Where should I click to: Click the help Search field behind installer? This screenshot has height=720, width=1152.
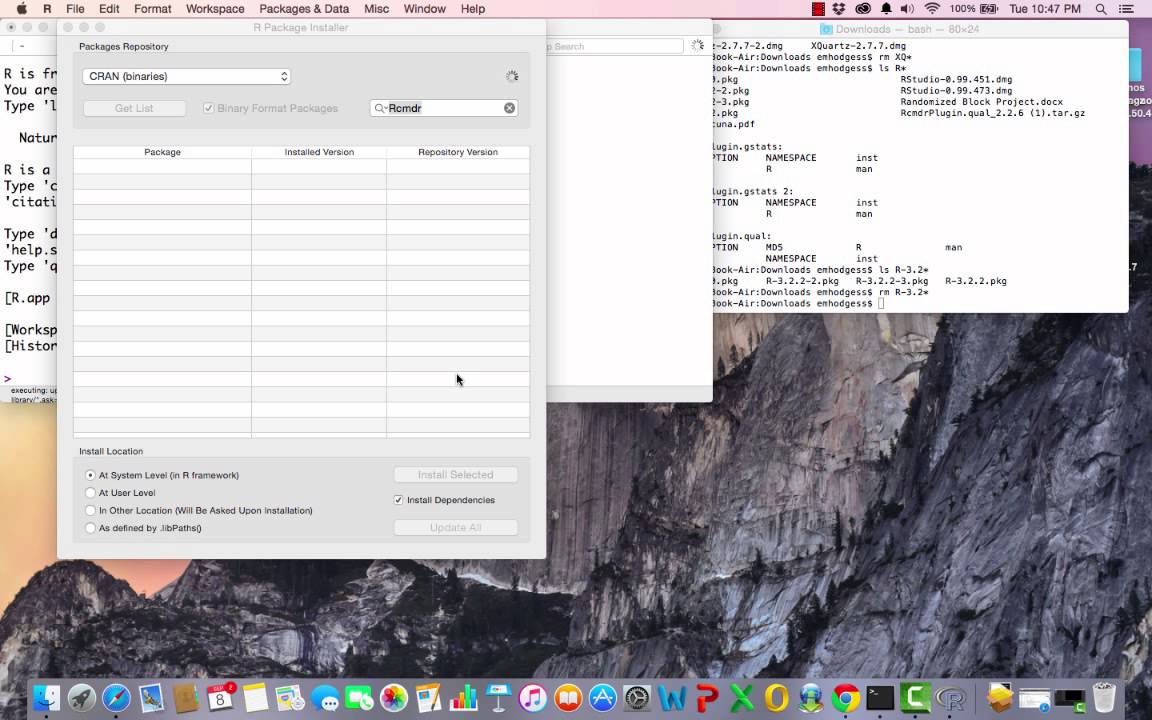click(615, 46)
